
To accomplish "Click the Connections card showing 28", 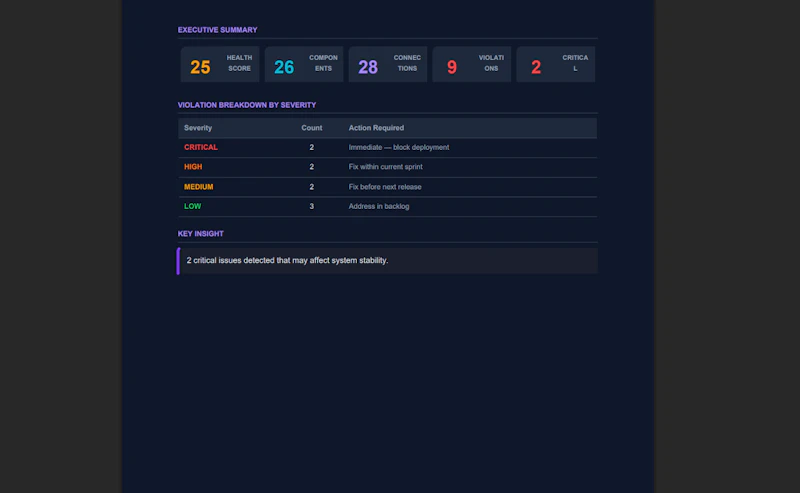I will (388, 64).
